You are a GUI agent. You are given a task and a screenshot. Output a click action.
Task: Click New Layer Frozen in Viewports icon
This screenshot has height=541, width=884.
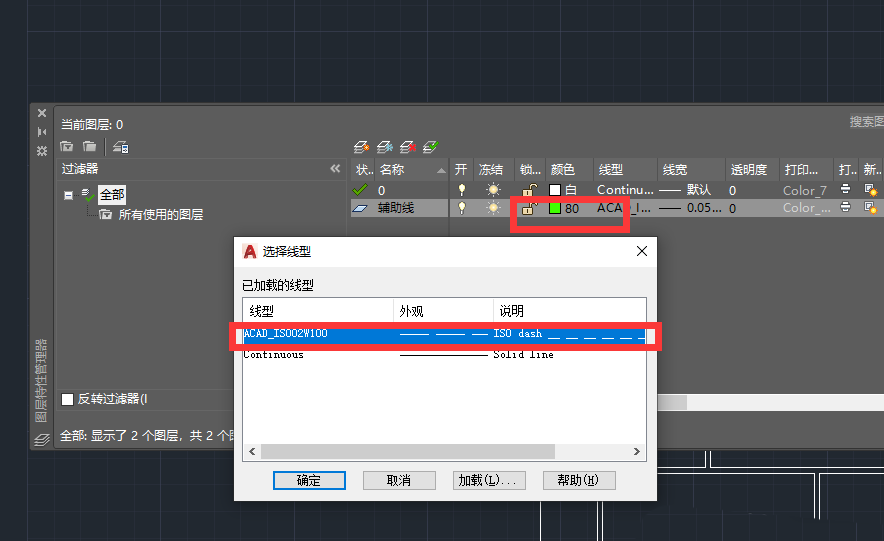click(x=385, y=147)
